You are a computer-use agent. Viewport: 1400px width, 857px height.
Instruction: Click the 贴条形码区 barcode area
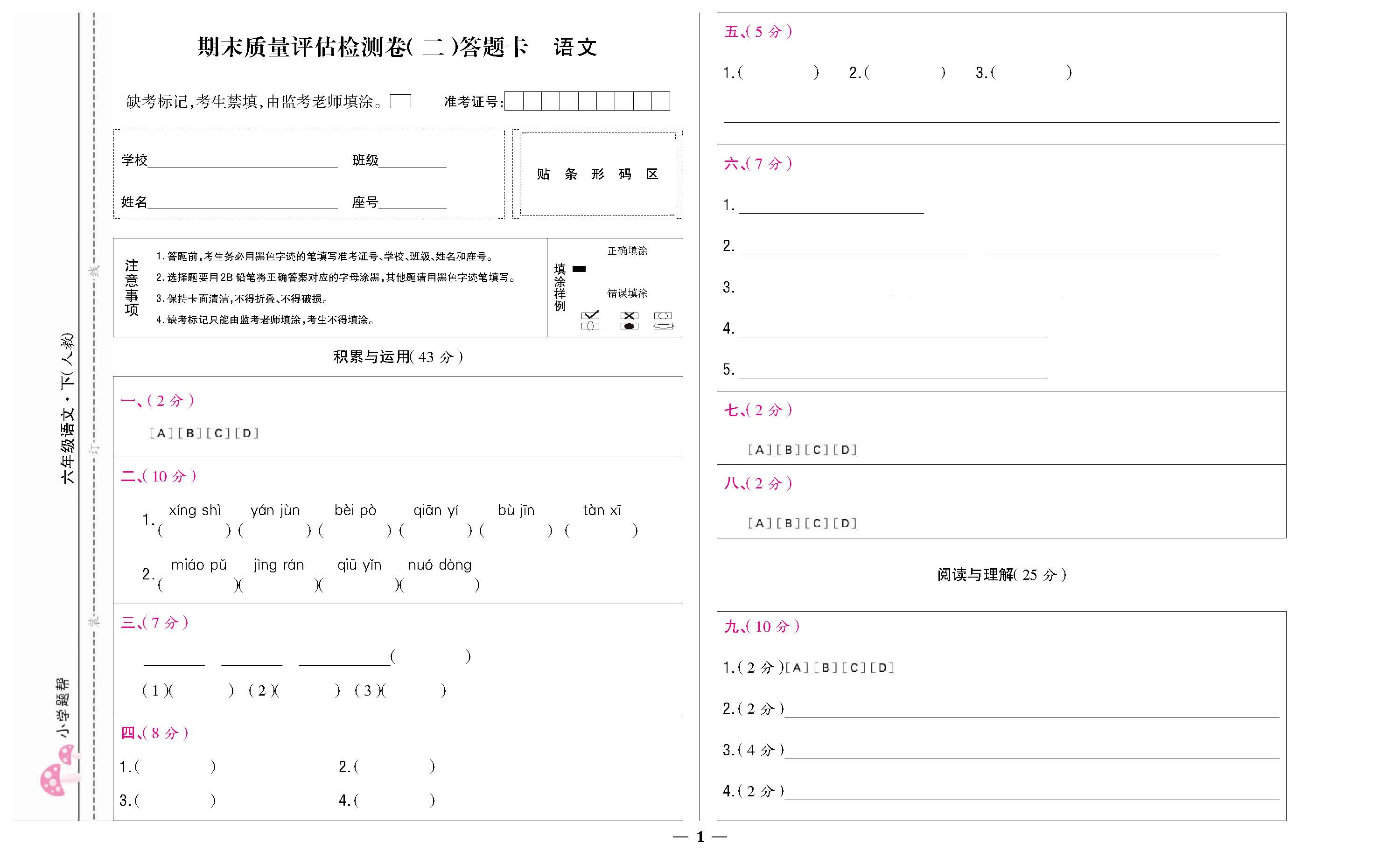pyautogui.click(x=598, y=174)
